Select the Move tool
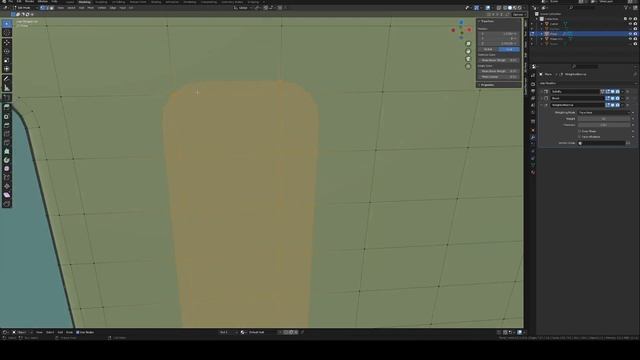This screenshot has height=360, width=640. pyautogui.click(x=7, y=42)
